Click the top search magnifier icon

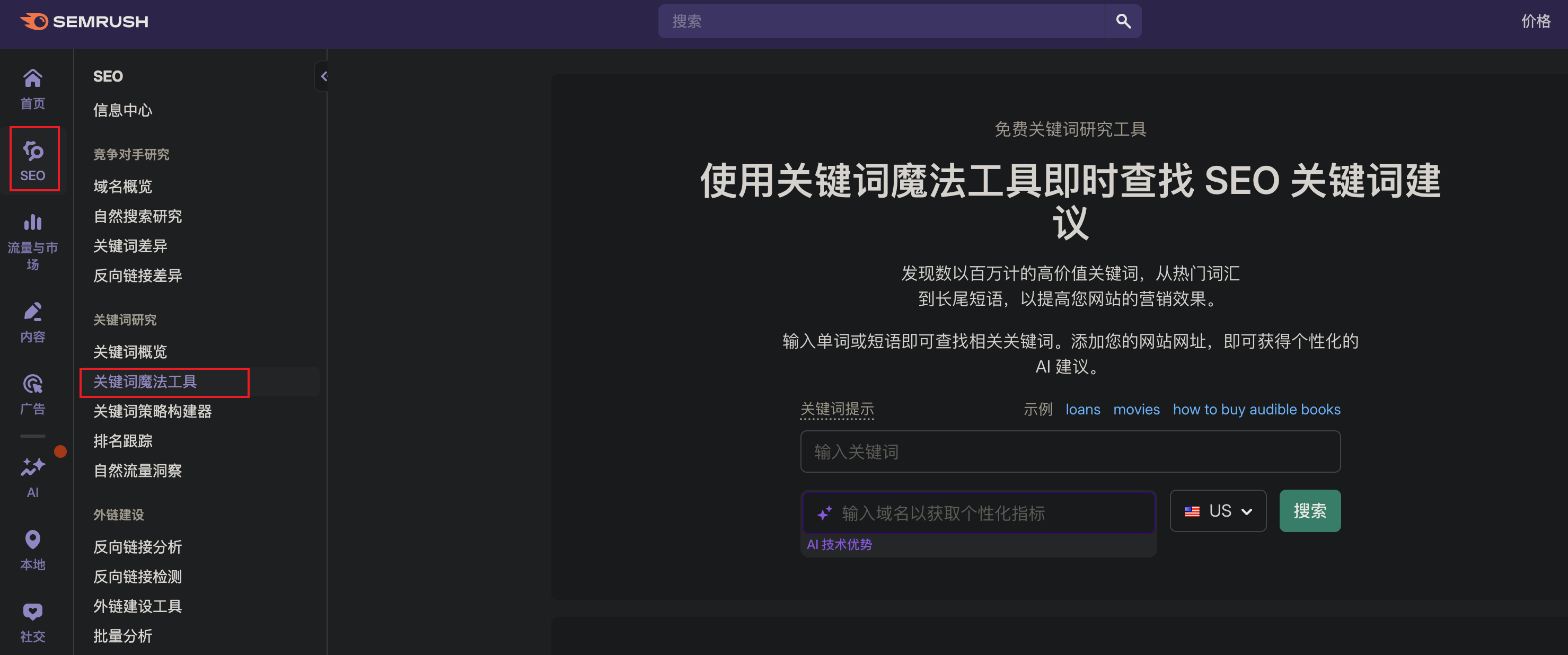pos(1123,21)
